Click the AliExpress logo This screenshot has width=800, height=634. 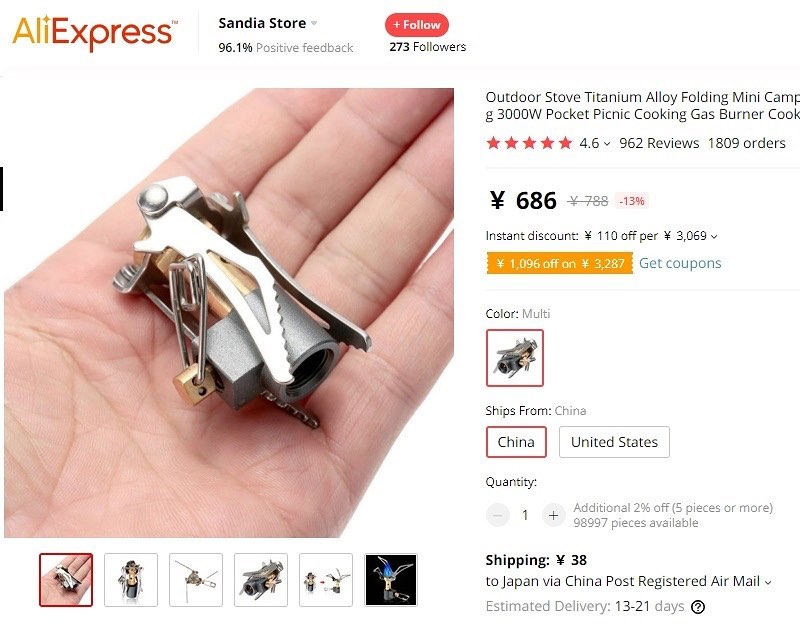pos(95,33)
